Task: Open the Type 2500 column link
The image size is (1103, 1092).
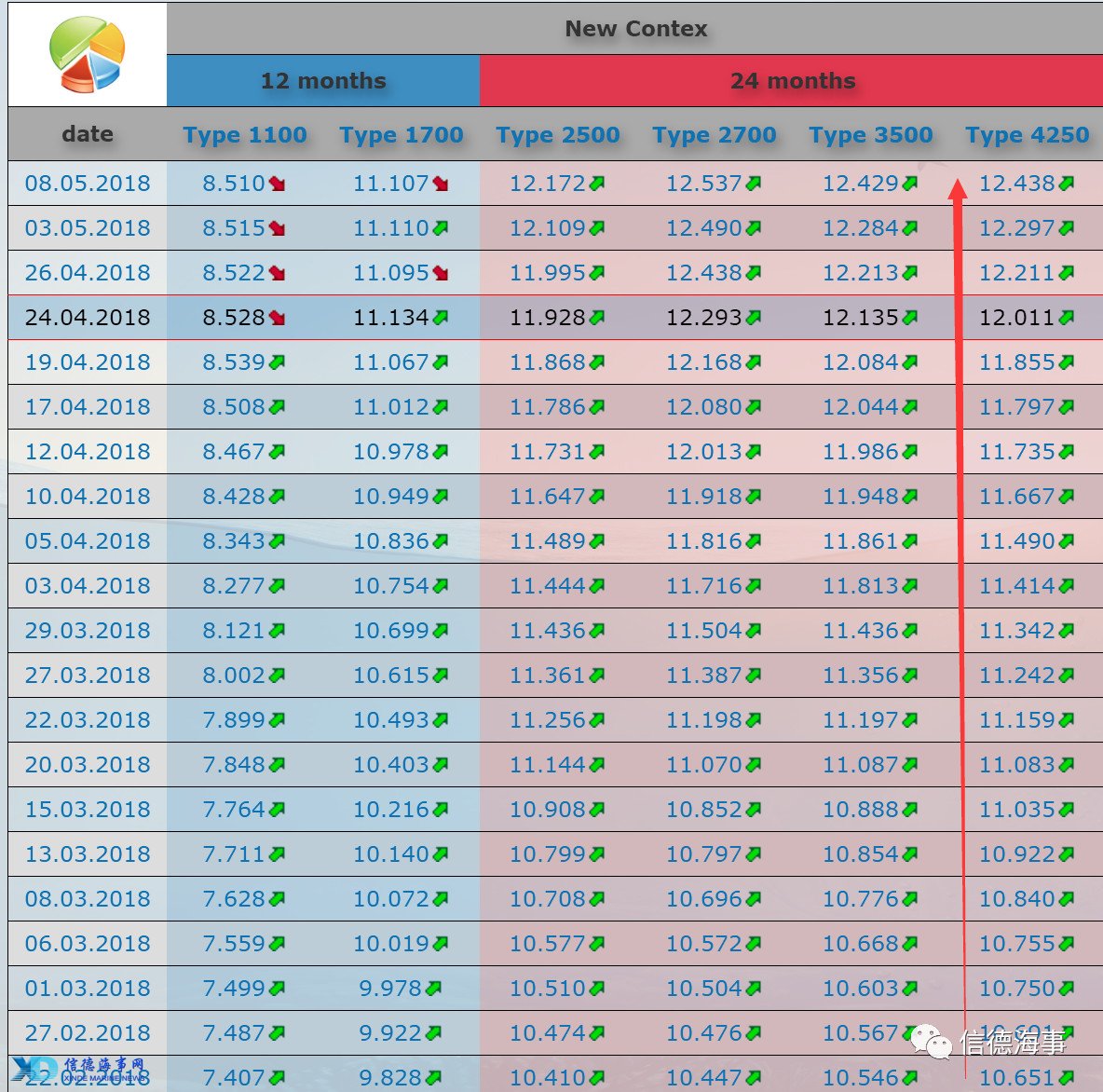Action: pyautogui.click(x=558, y=134)
